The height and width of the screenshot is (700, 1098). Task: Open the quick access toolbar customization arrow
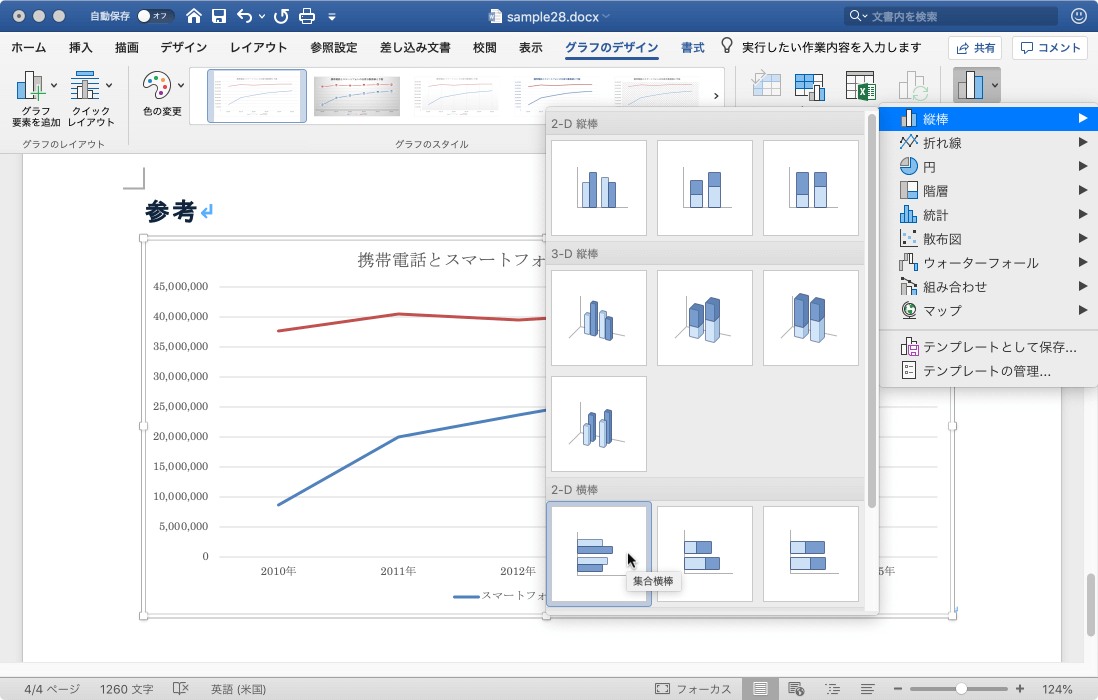point(332,17)
